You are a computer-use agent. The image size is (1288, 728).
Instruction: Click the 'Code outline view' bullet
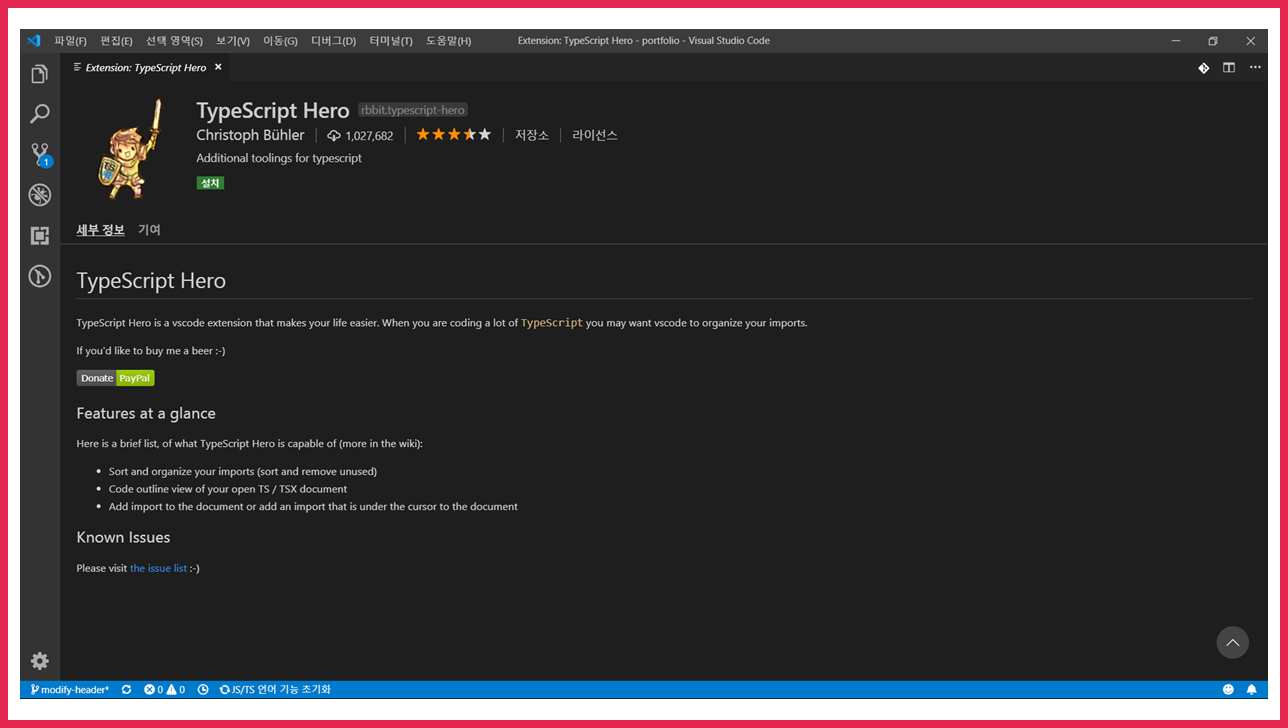228,489
